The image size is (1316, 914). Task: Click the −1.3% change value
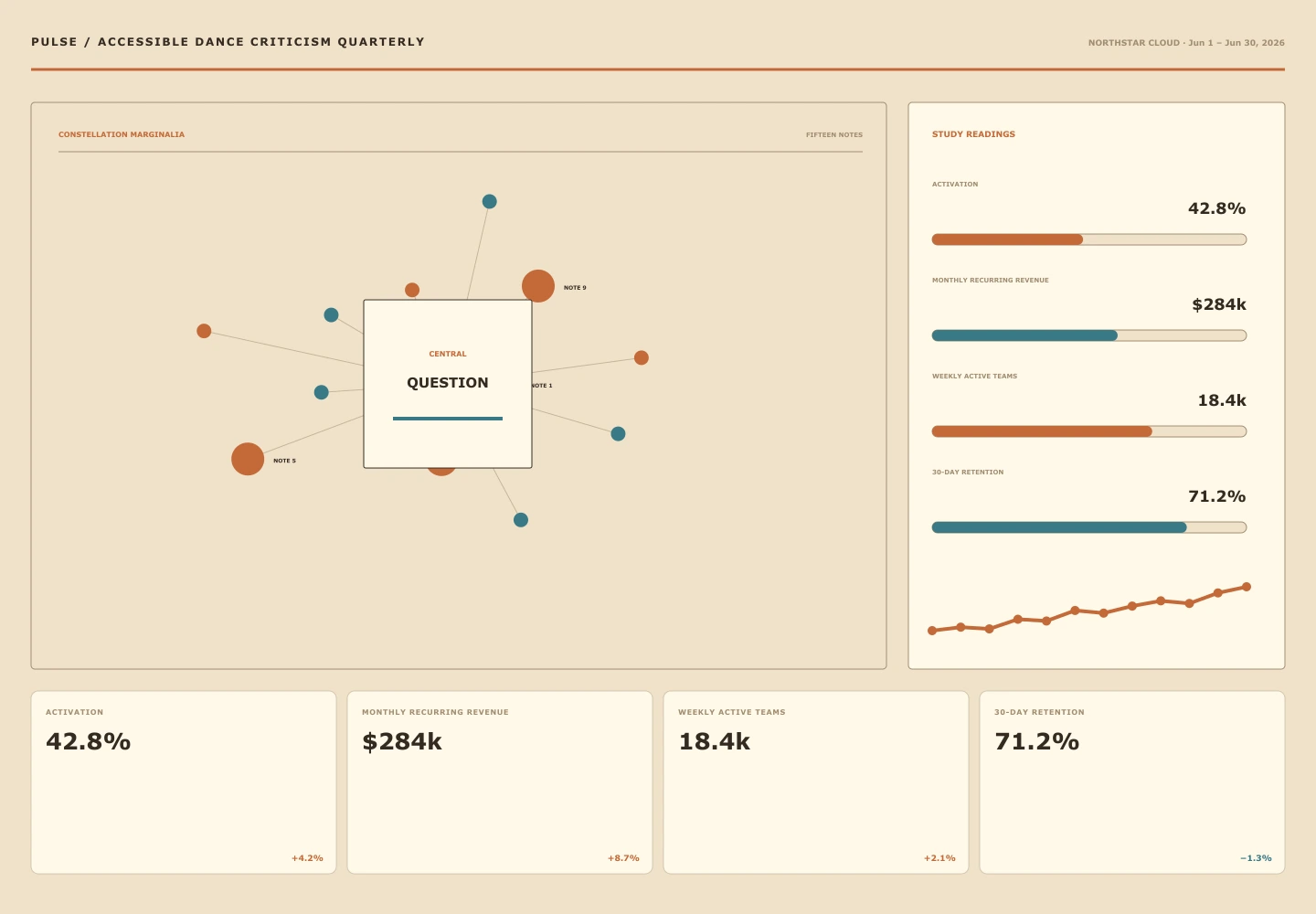[1256, 858]
